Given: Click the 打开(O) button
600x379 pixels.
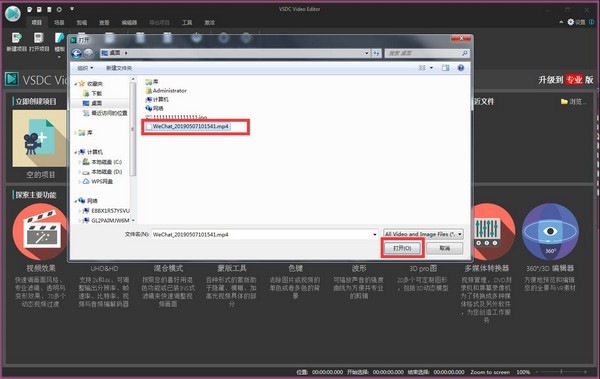Looking at the screenshot, I should click(403, 248).
